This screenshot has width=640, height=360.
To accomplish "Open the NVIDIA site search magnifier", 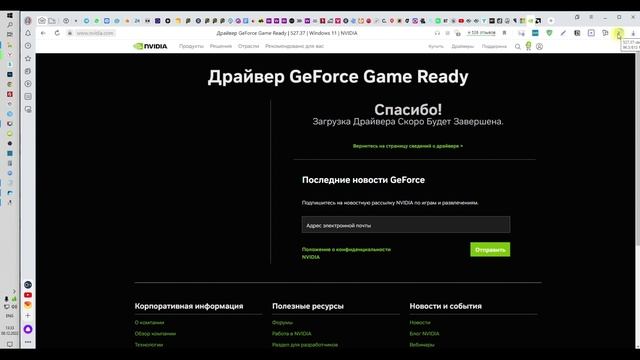I will point(518,47).
